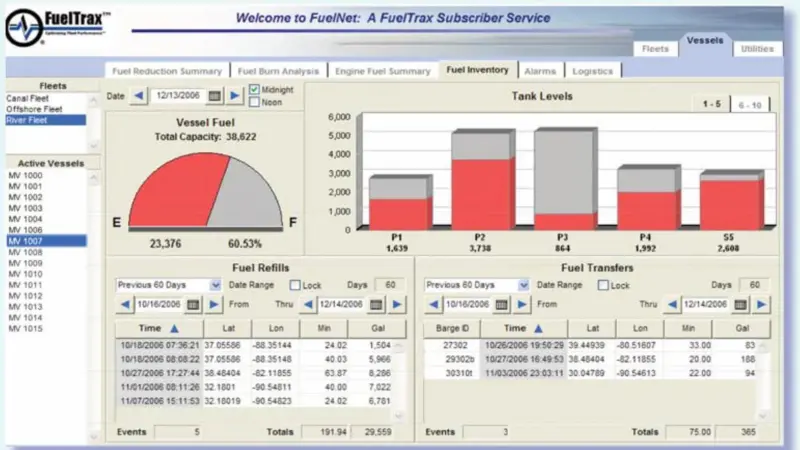Show tanks 1 - 5 tab
Image resolution: width=800 pixels, height=450 pixels.
tap(711, 104)
